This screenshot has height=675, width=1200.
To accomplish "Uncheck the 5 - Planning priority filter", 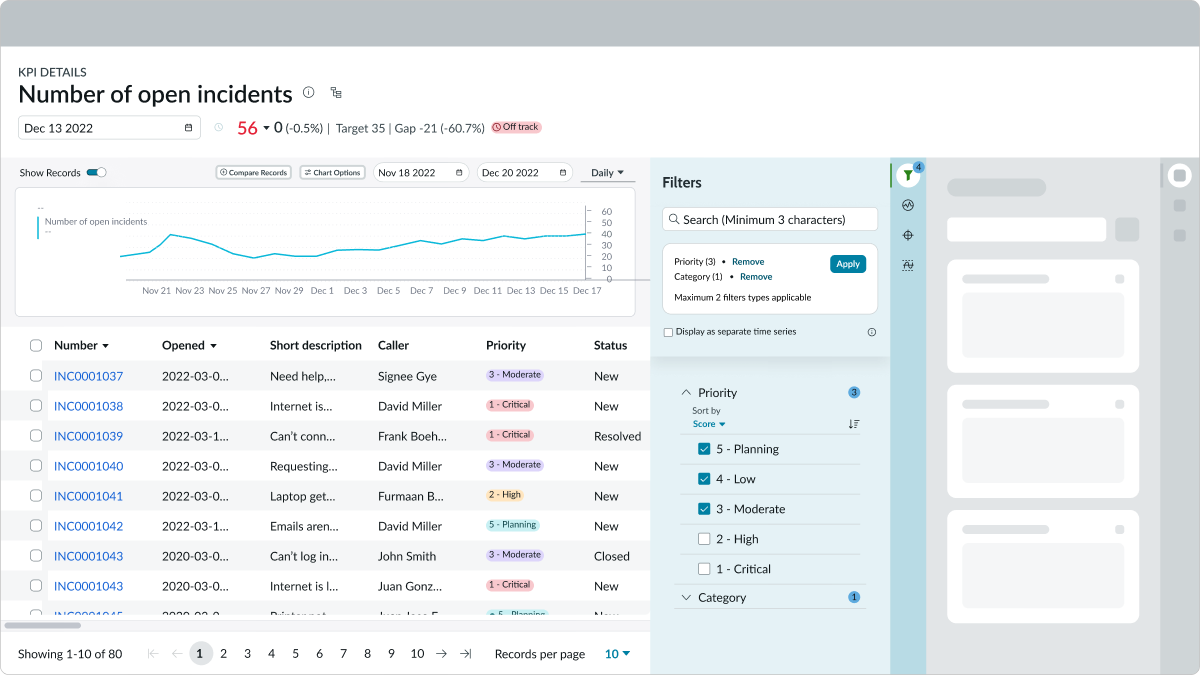I will [704, 449].
